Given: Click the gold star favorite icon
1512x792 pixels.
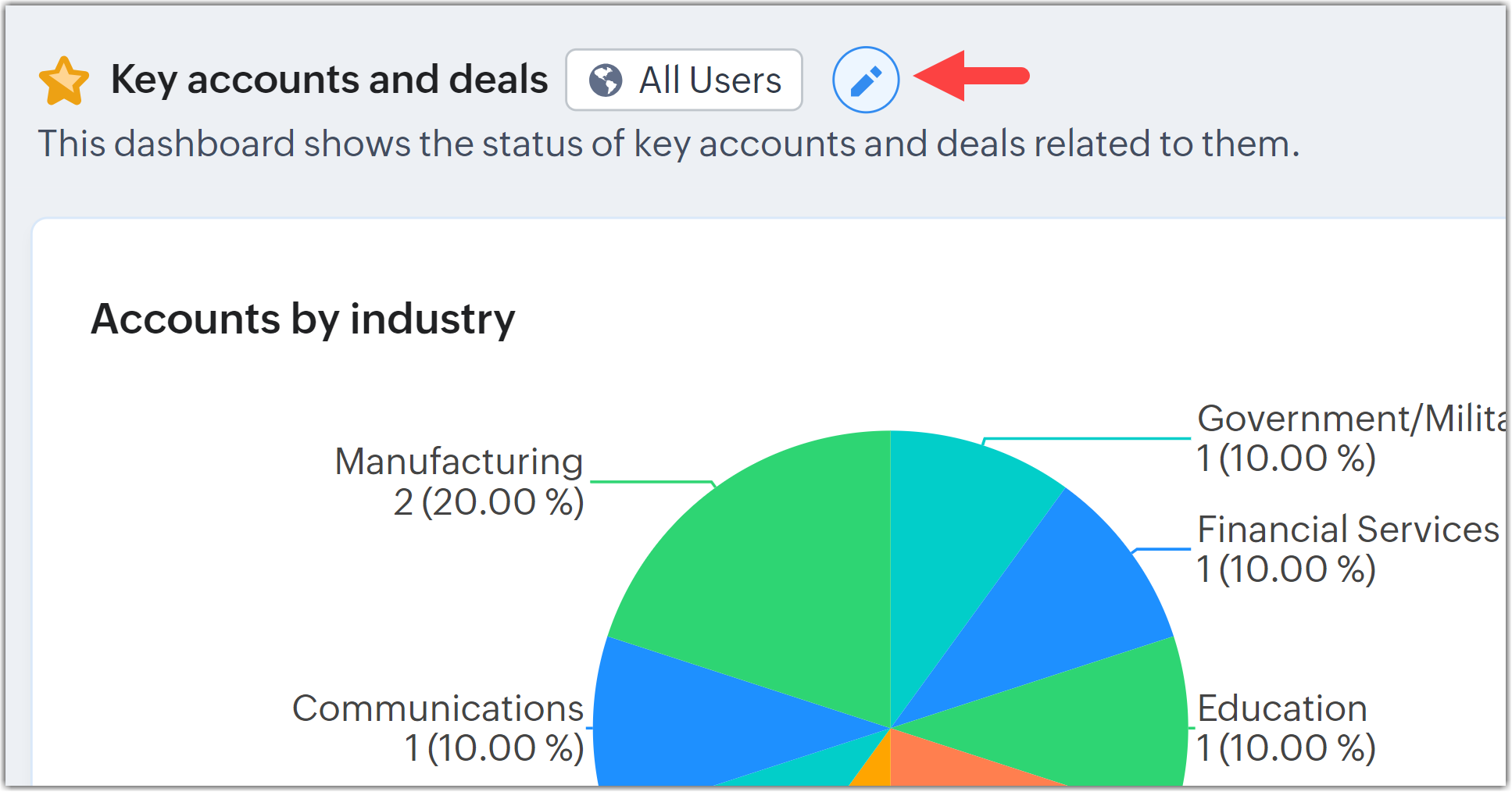Looking at the screenshot, I should [64, 80].
